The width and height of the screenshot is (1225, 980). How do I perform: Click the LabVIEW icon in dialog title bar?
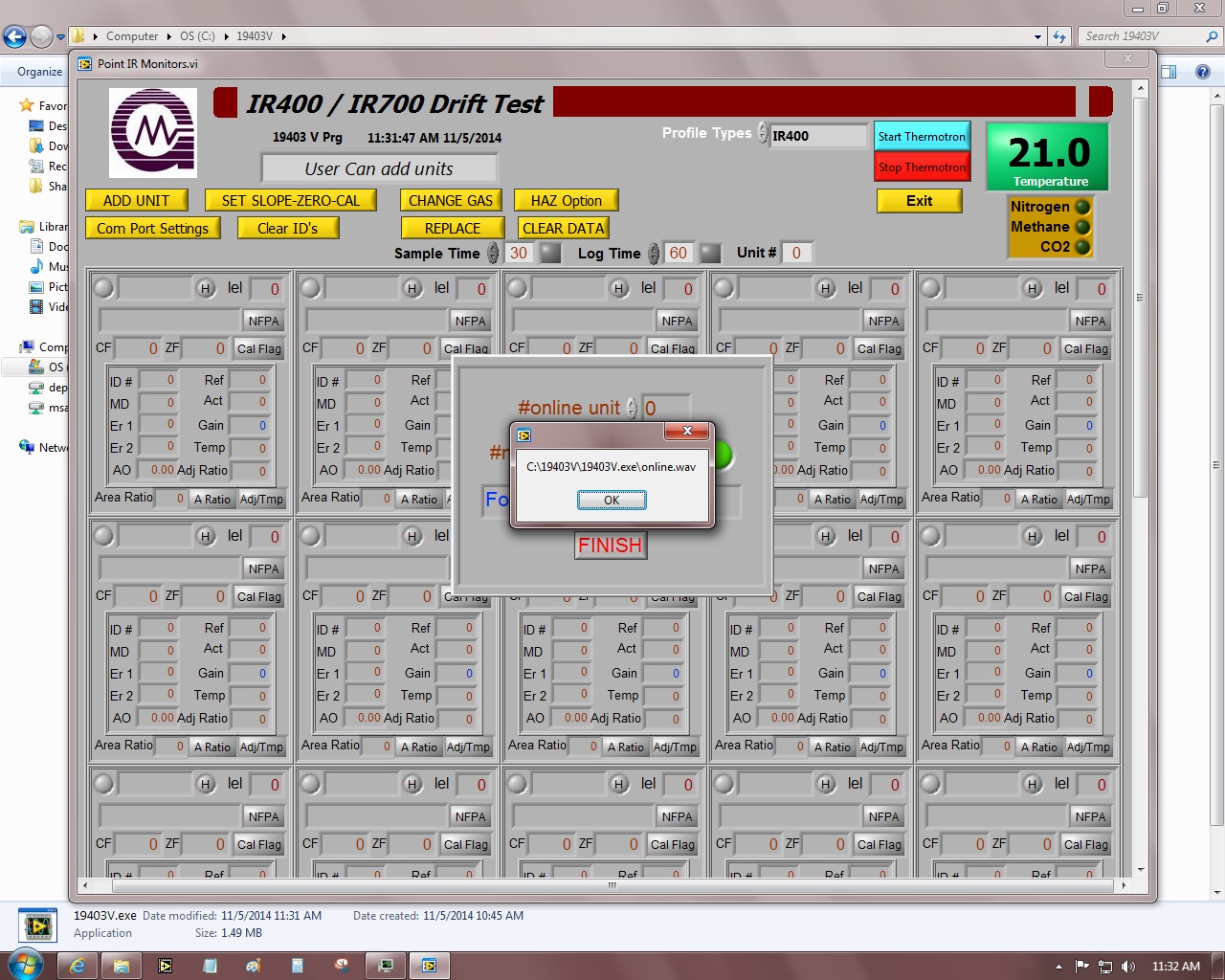click(523, 435)
